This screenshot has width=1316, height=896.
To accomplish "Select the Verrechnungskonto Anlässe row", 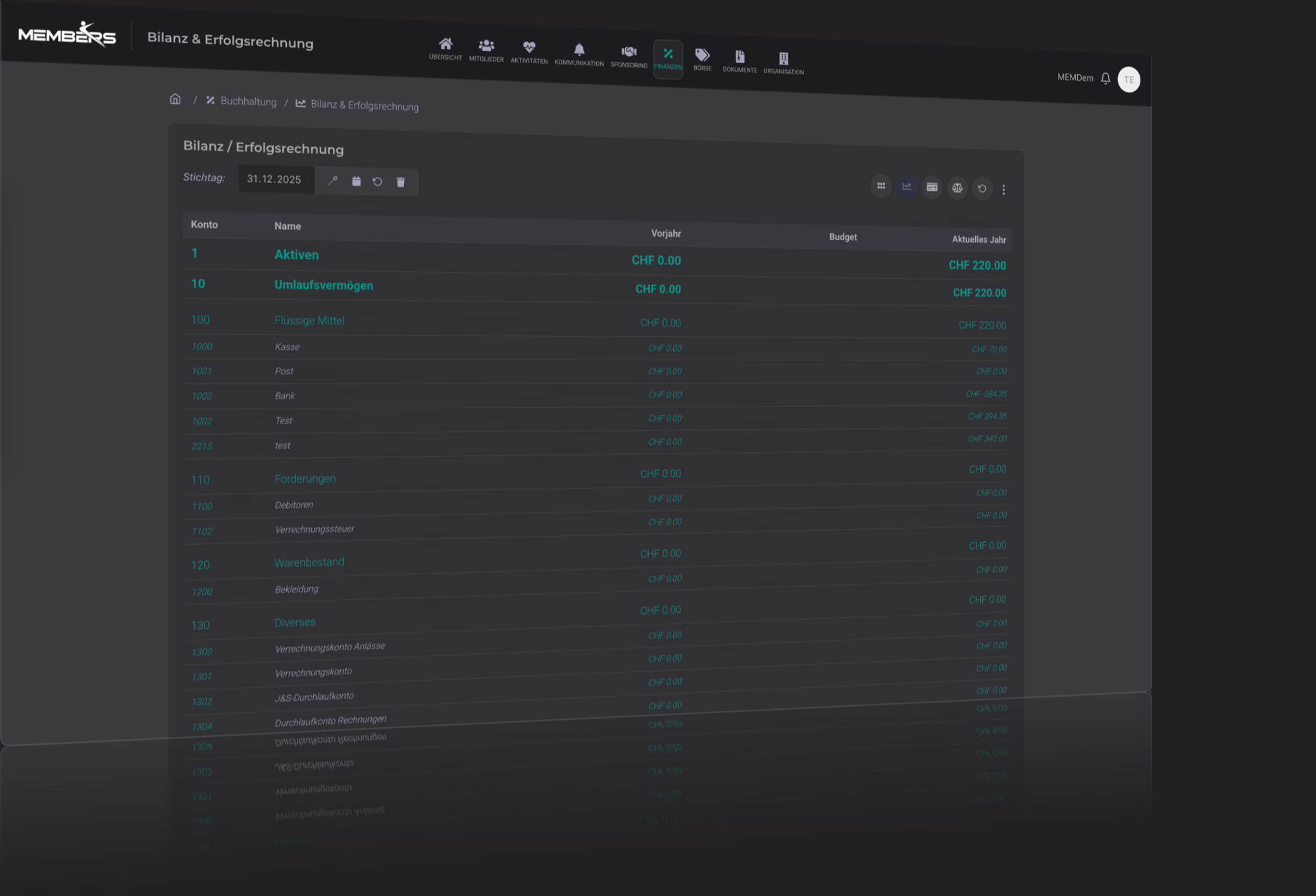I will [x=597, y=637].
